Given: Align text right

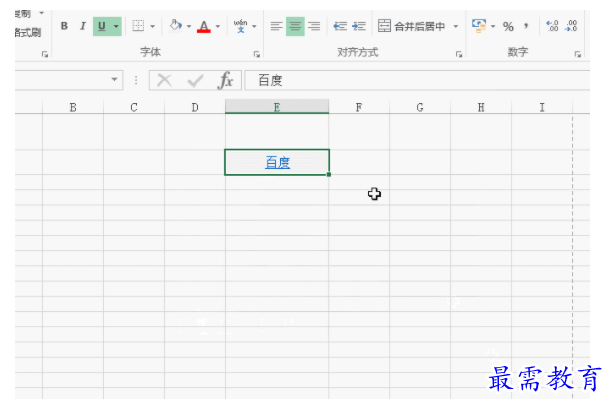Looking at the screenshot, I should tap(314, 26).
